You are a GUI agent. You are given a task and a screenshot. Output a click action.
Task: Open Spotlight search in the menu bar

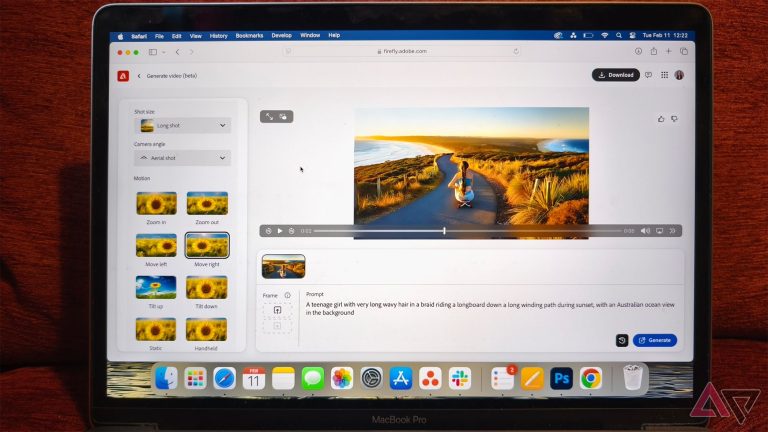tap(619, 36)
